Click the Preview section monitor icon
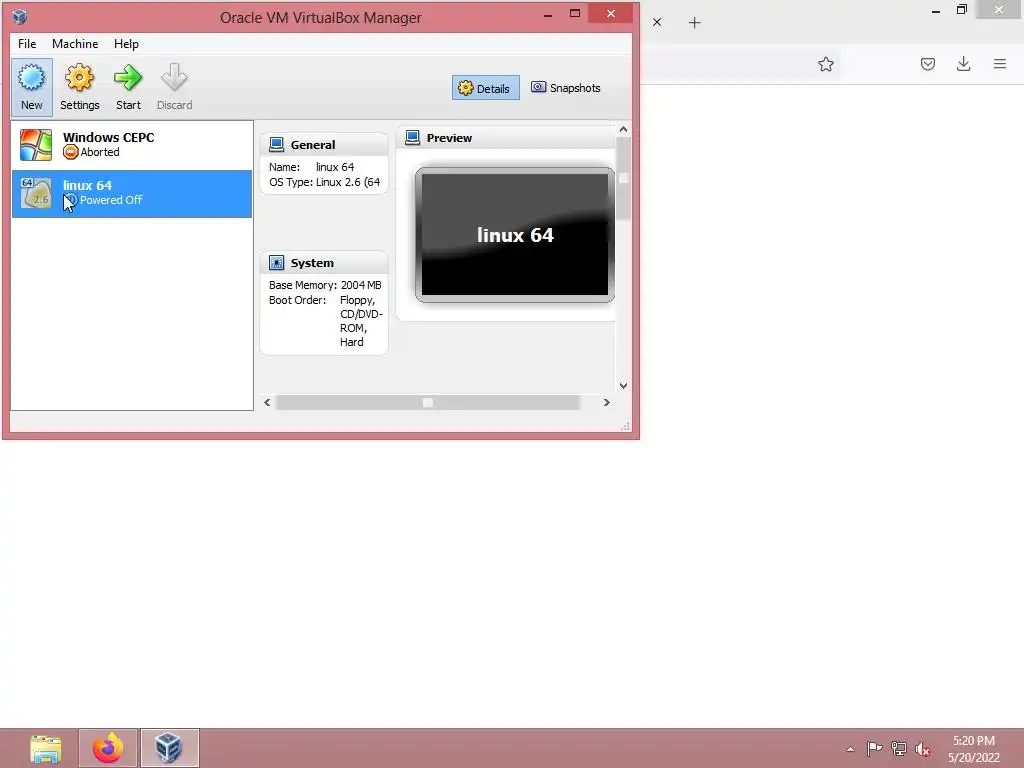The image size is (1024, 768). click(x=413, y=138)
